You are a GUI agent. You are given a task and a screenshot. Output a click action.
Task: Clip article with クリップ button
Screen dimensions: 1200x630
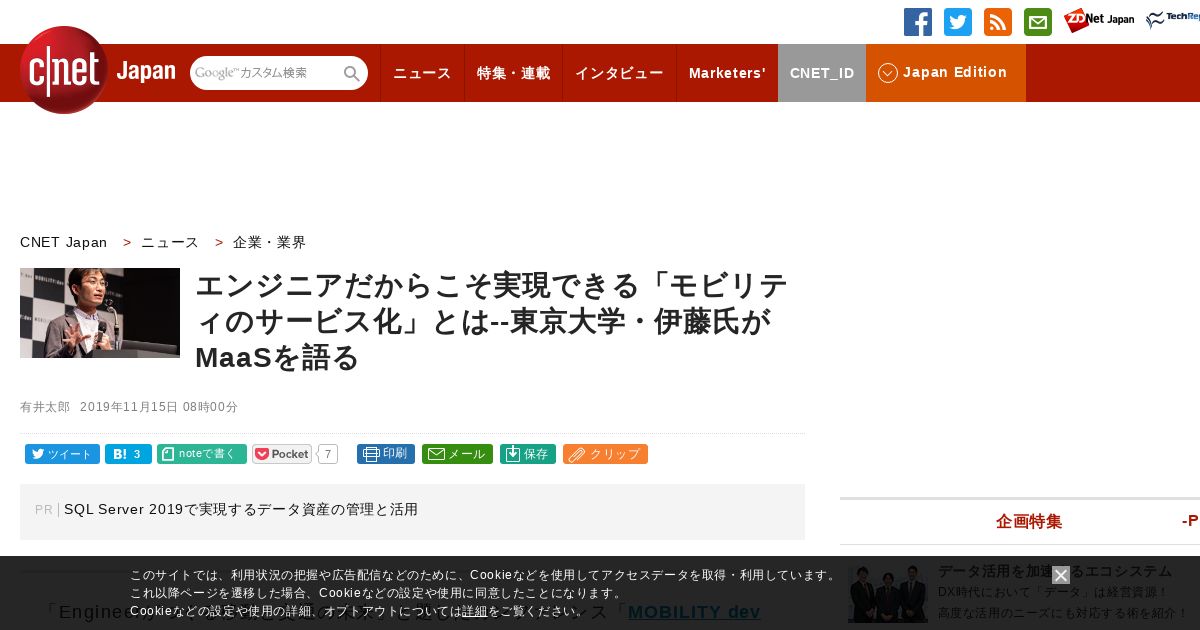[605, 454]
